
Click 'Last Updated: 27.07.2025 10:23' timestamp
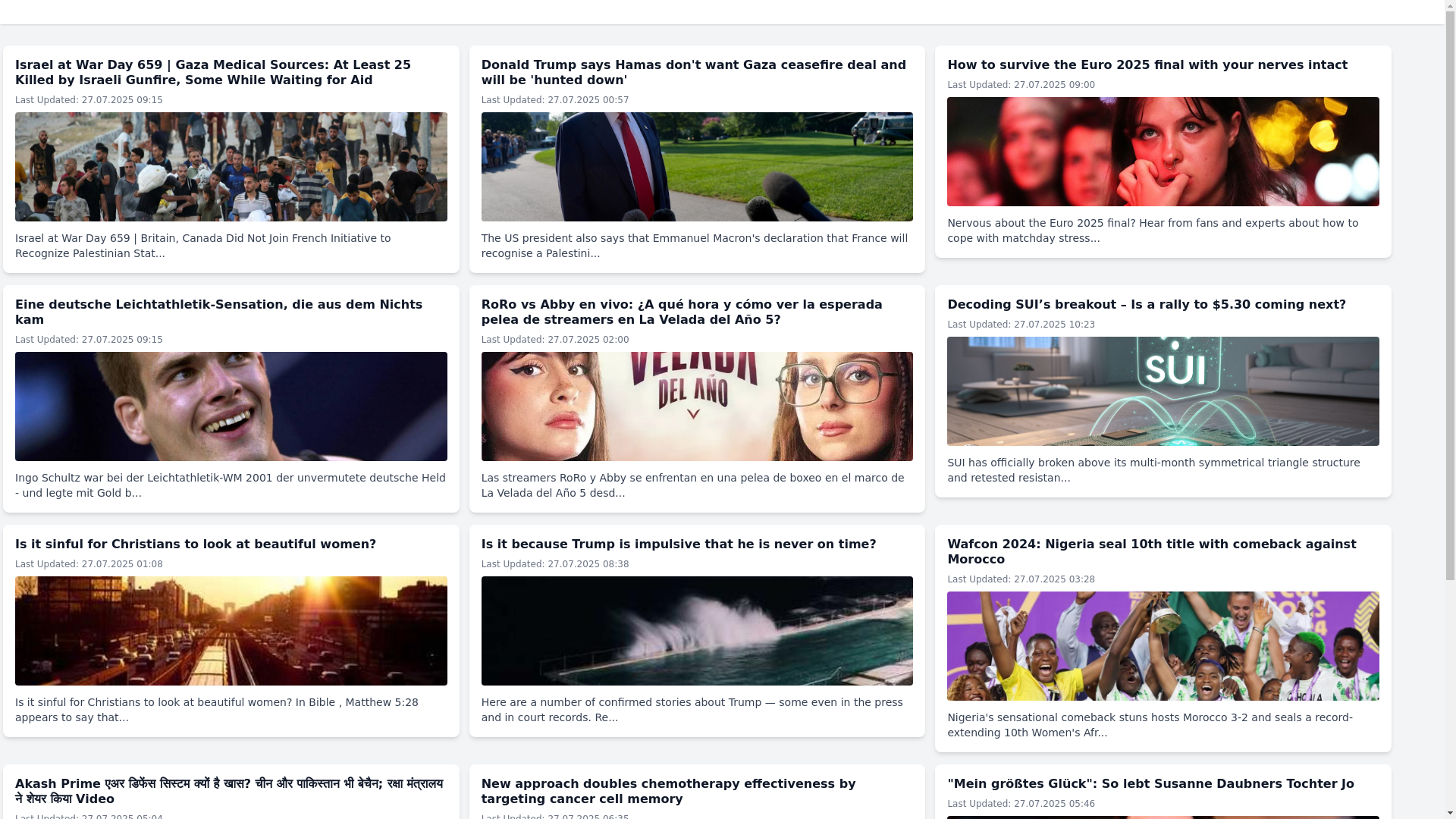(x=1021, y=325)
